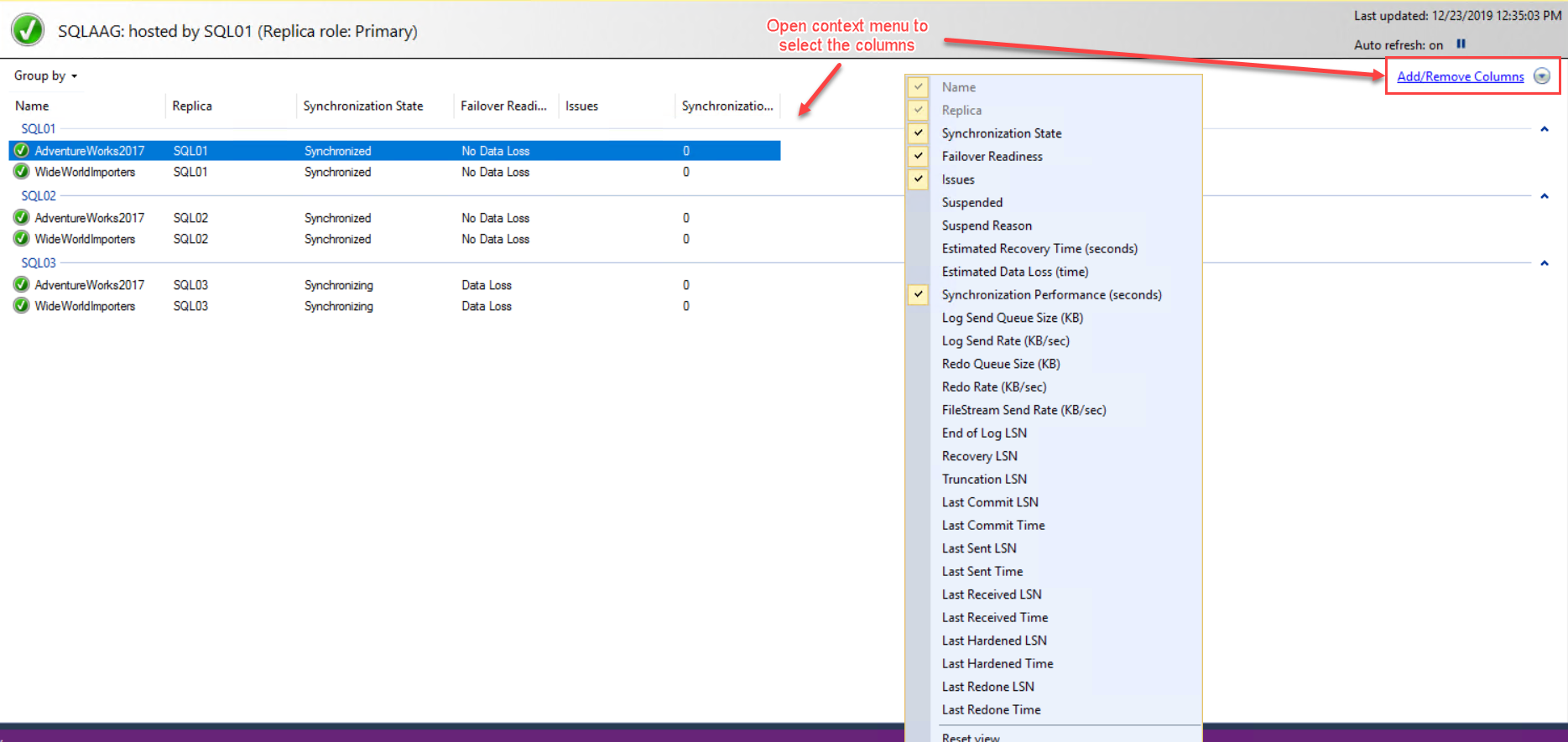
Task: Click status icon of WideWorldImporters on SQL02
Action: 22,239
